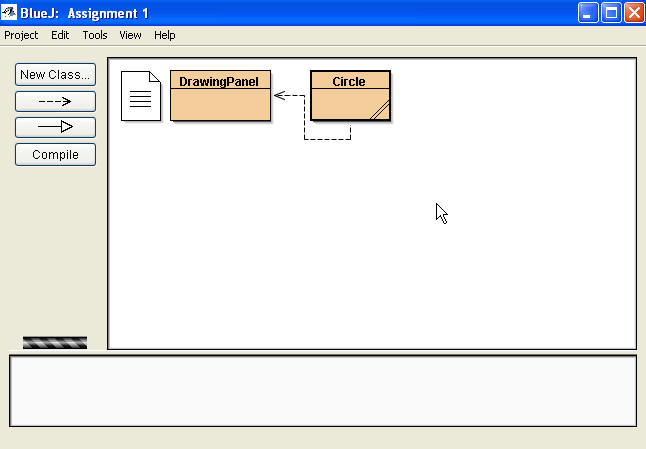Image resolution: width=646 pixels, height=449 pixels.
Task: Click the dashed dependency arrowhead near DrawingPanel
Action: click(280, 96)
